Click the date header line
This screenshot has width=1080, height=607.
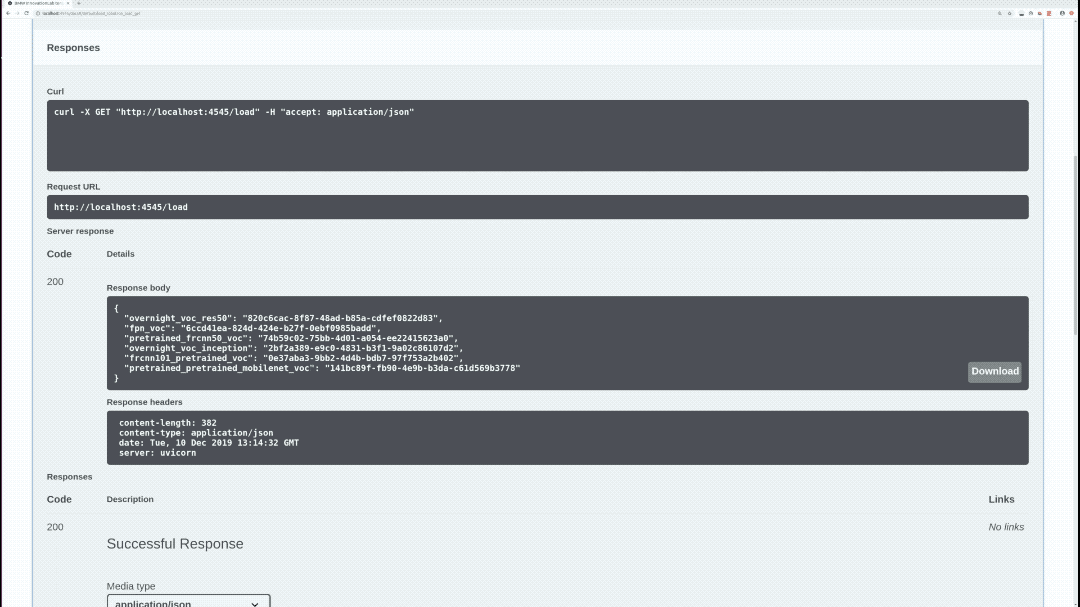point(209,443)
